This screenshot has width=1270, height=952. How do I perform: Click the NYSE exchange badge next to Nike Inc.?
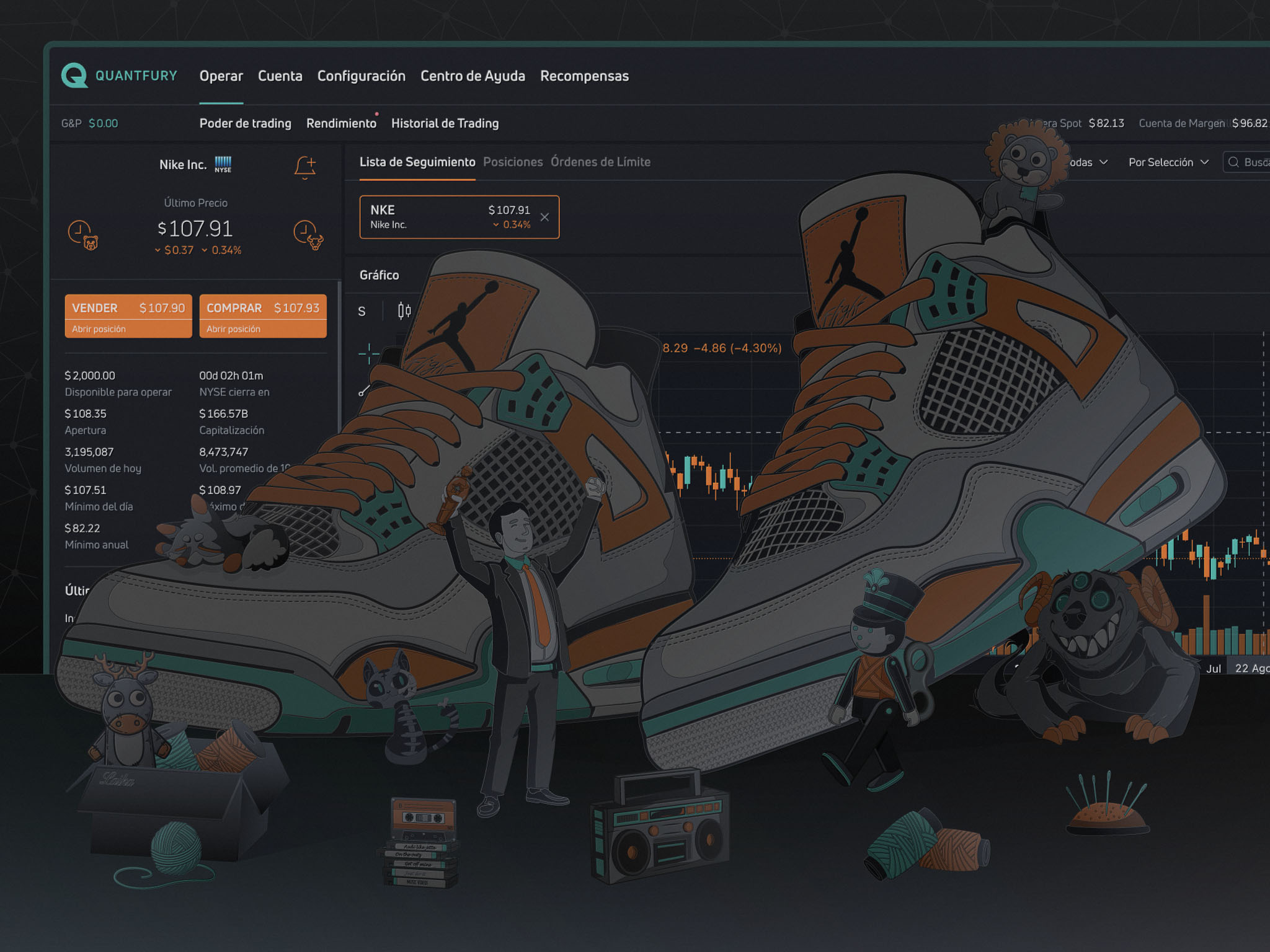(x=223, y=163)
